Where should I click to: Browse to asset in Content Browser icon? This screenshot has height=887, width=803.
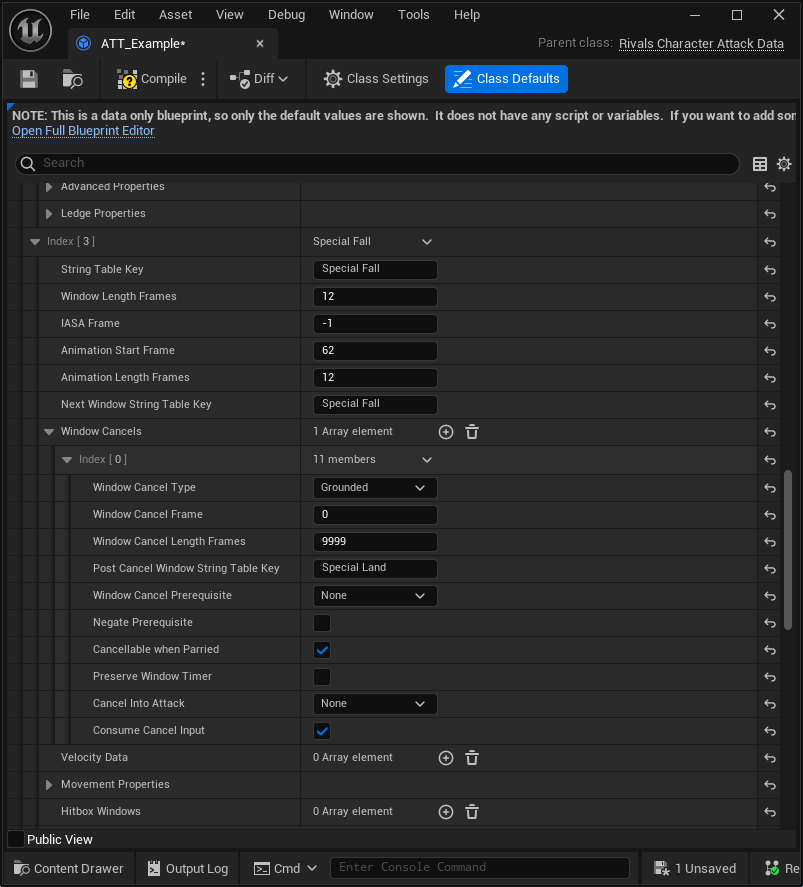tap(72, 79)
